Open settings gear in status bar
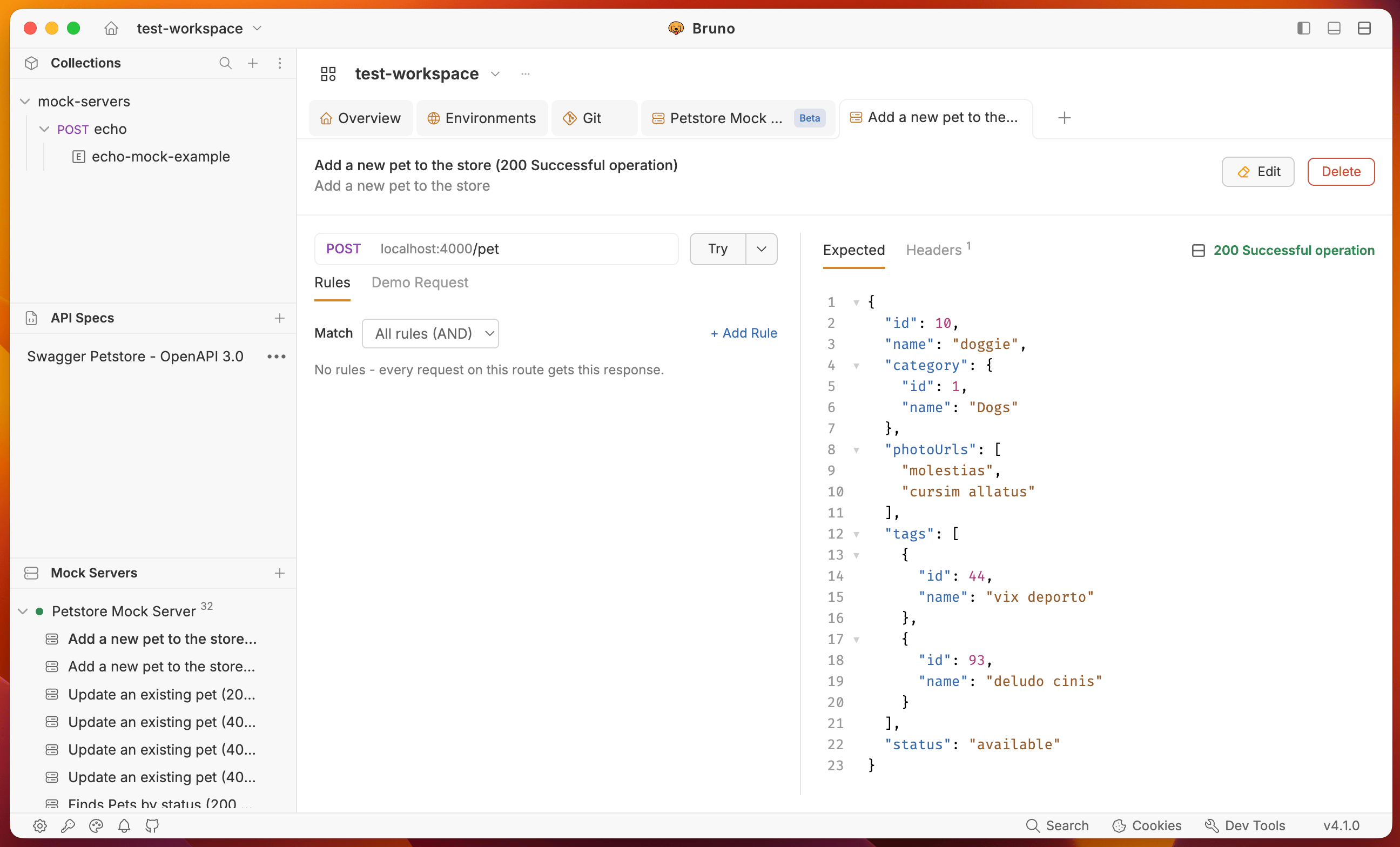The height and width of the screenshot is (847, 1400). (40, 826)
